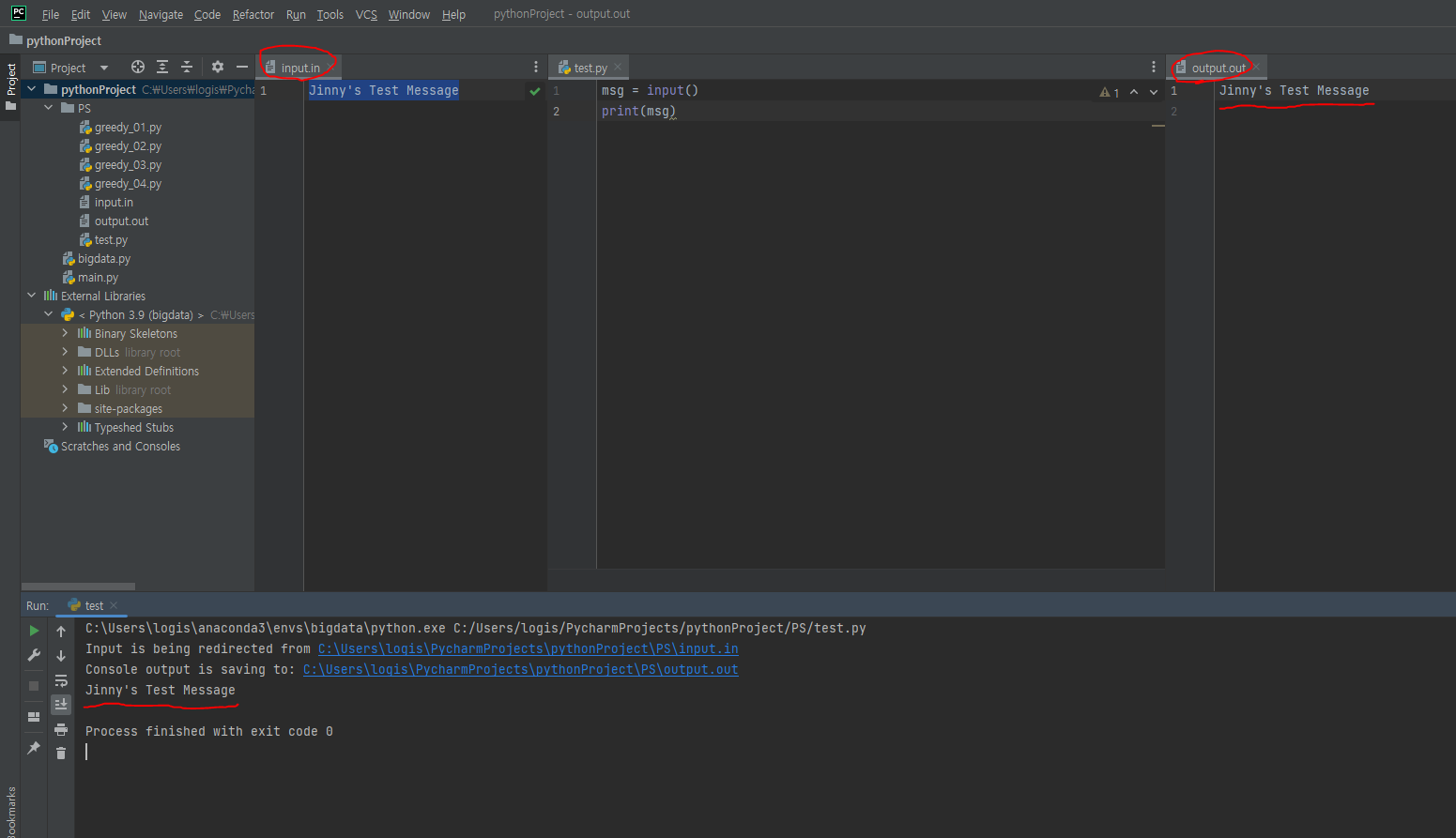1456x838 pixels.
Task: Toggle the Project side tool window button
Action: [x=10, y=86]
